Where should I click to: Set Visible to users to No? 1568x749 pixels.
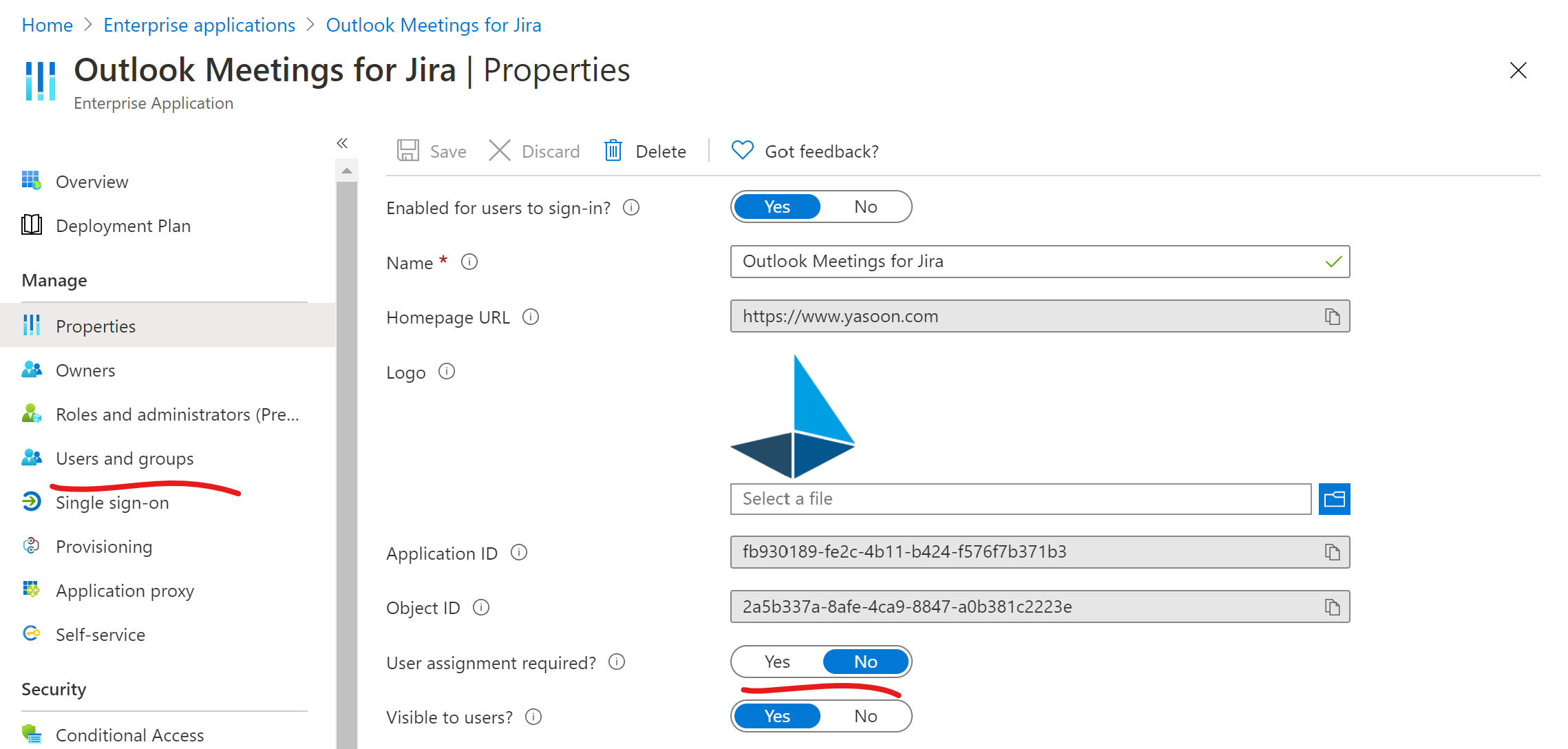coord(865,716)
